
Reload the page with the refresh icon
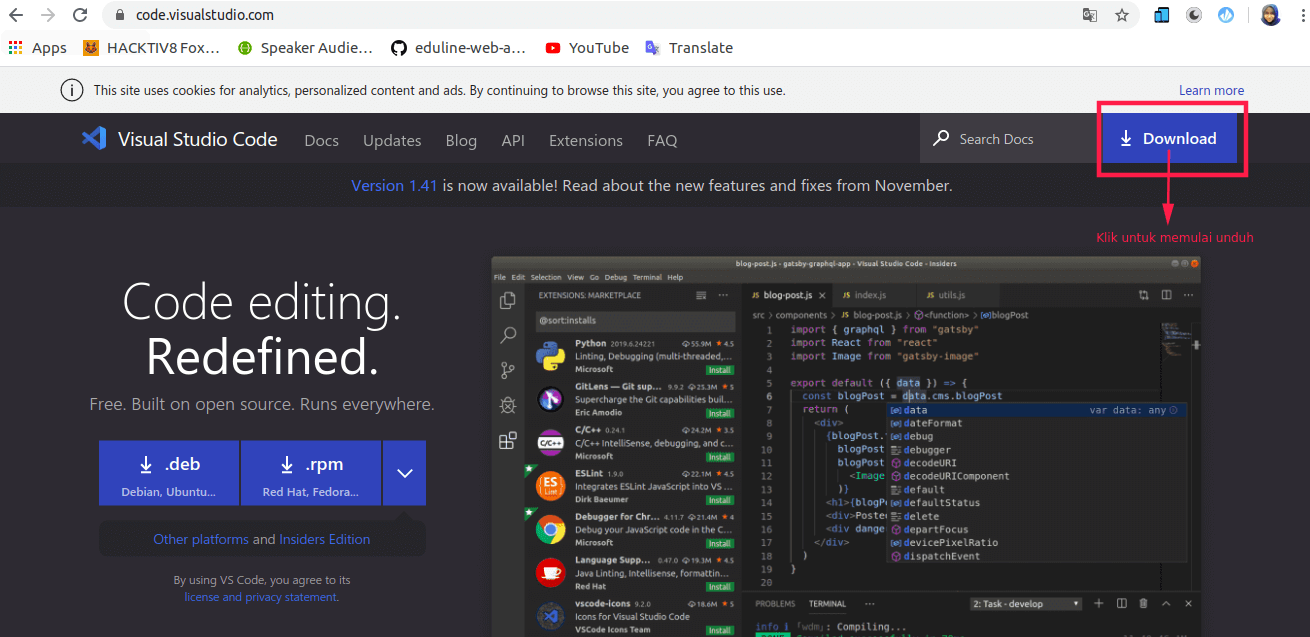[80, 15]
